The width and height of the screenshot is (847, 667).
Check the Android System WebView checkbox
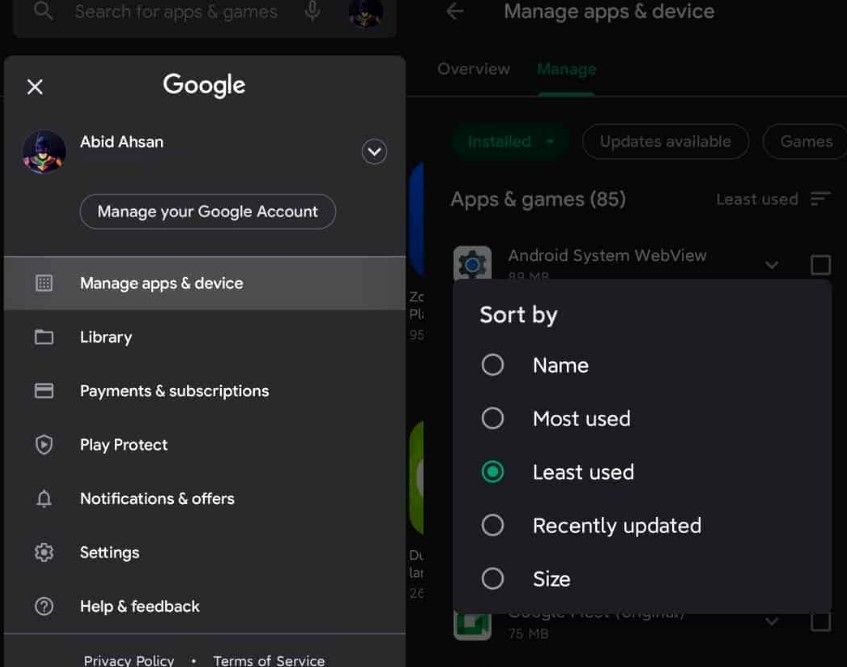click(x=820, y=265)
